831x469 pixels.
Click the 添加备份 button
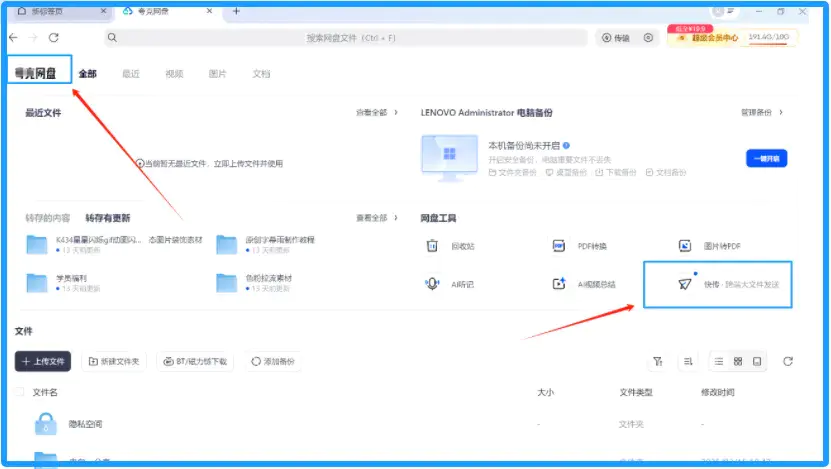pos(273,361)
